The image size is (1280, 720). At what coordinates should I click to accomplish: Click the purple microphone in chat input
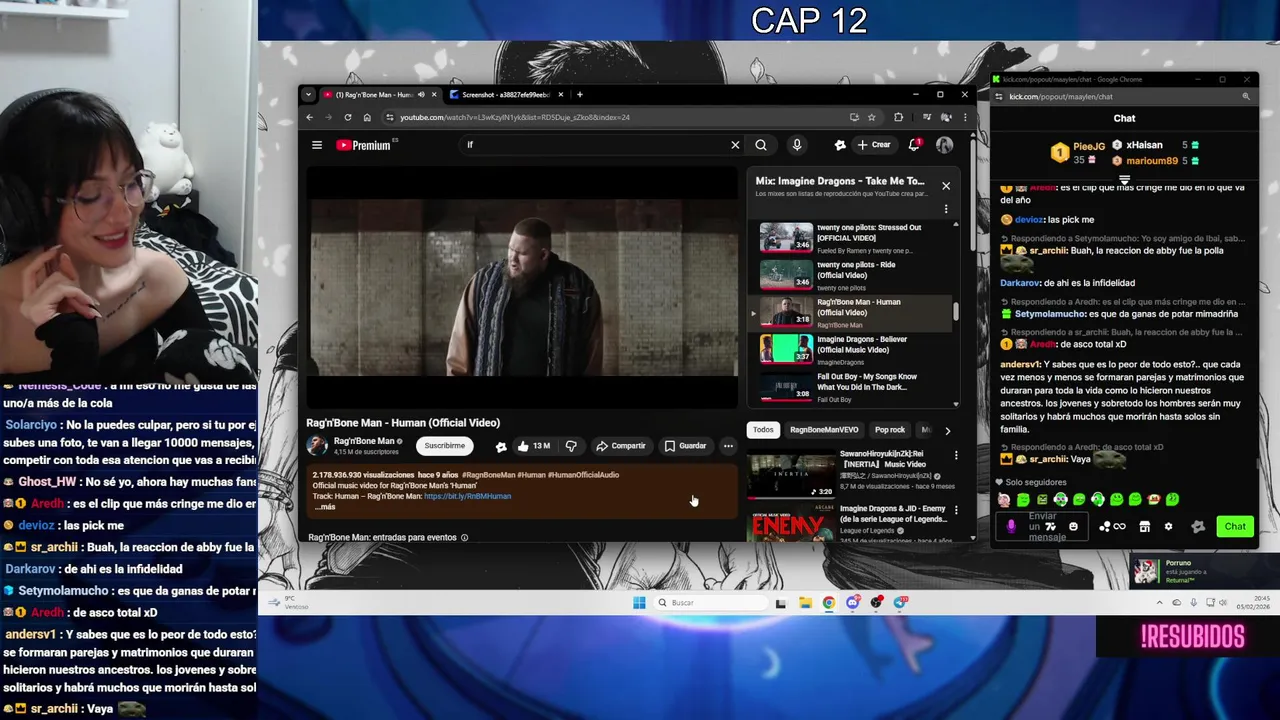coord(1011,527)
